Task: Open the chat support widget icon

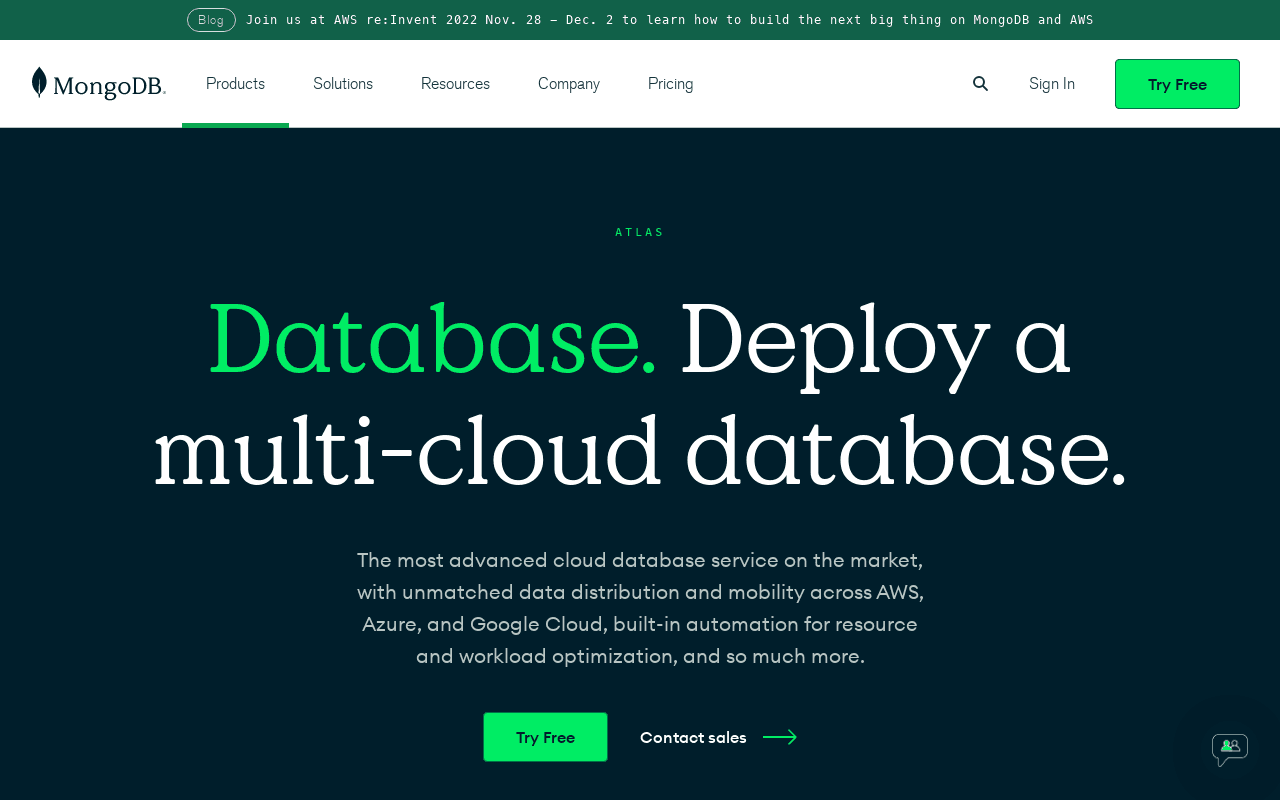Action: (1229, 749)
